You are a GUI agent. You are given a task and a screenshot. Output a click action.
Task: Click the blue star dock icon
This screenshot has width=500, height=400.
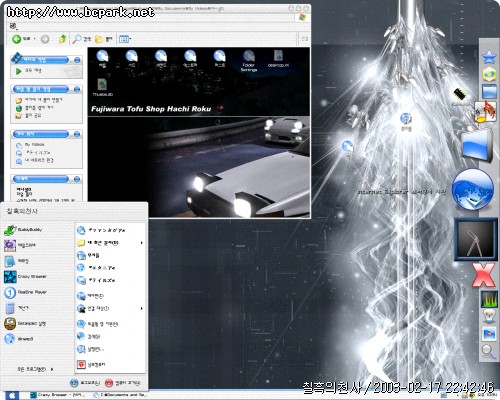click(x=489, y=58)
